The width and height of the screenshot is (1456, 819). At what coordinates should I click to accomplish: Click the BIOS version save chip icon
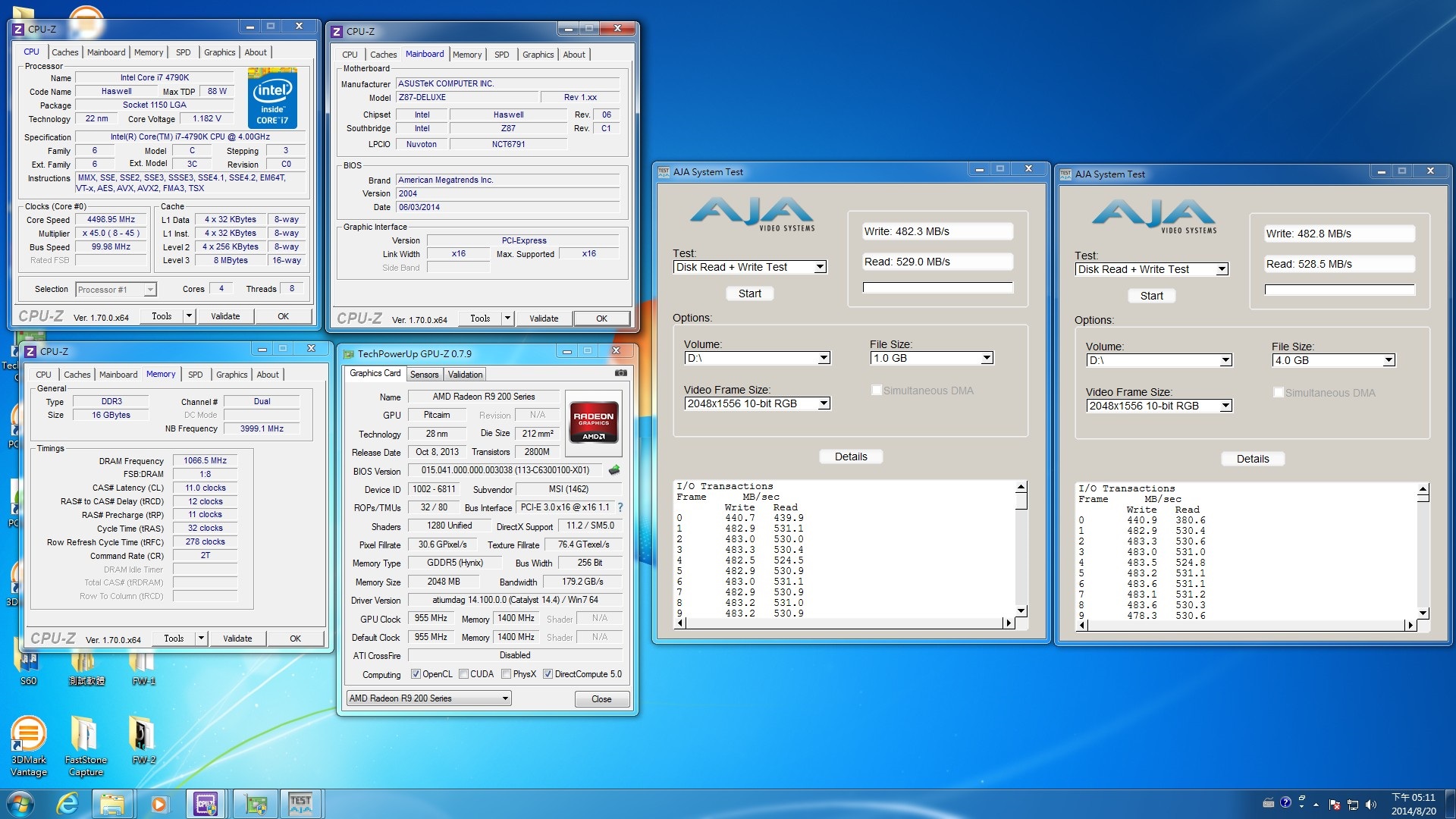click(614, 470)
